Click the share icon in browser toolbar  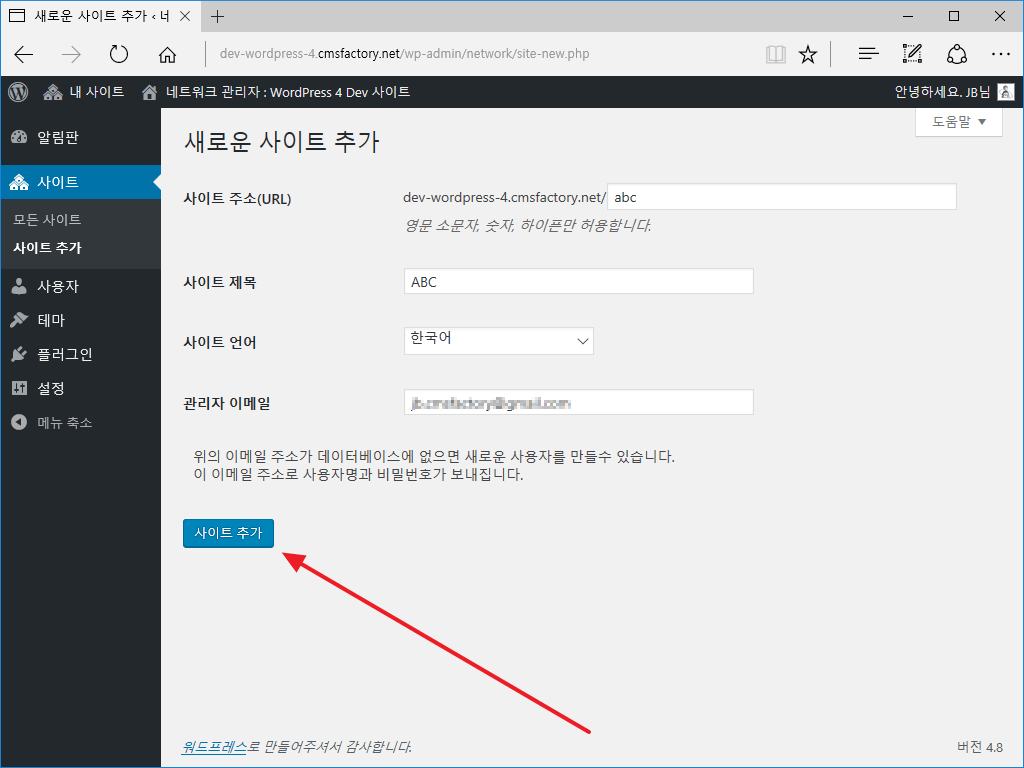(957, 54)
